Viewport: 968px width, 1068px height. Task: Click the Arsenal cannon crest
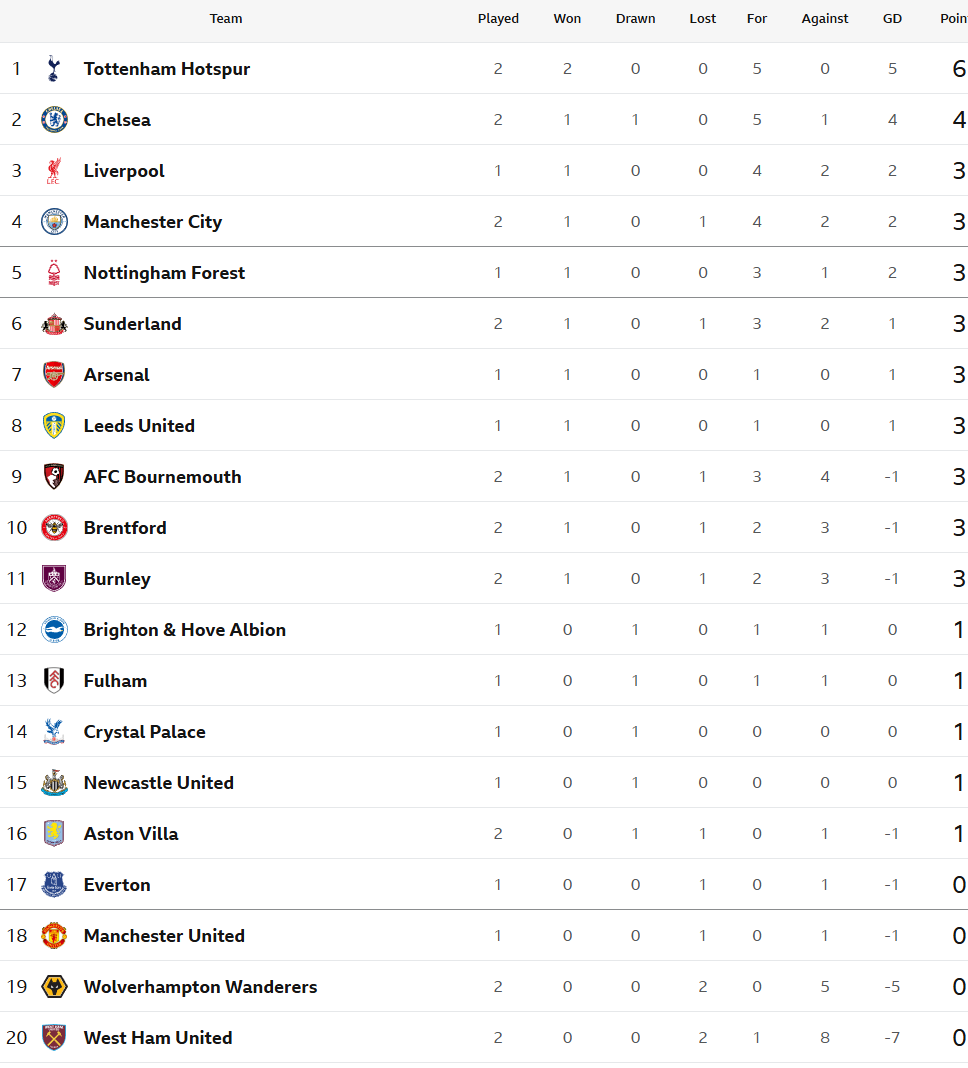tap(54, 375)
